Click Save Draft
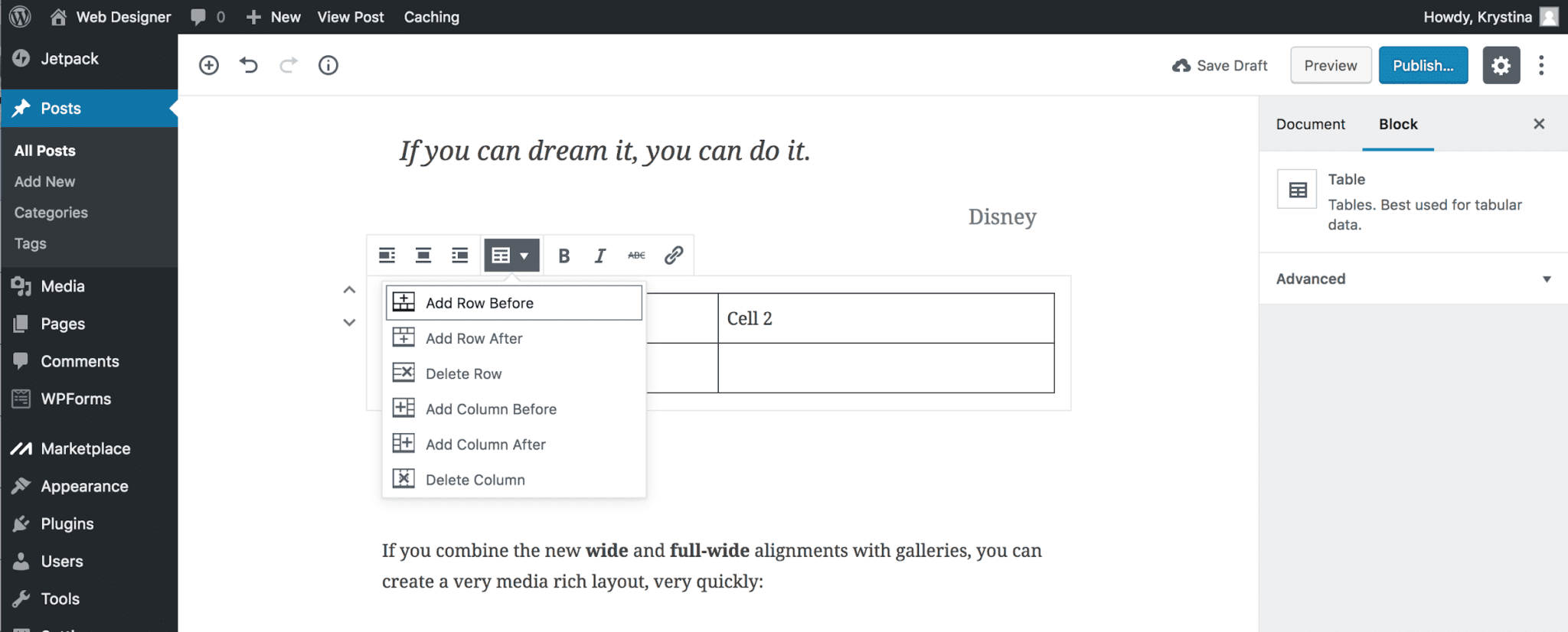Viewport: 1568px width, 632px height. point(1220,66)
